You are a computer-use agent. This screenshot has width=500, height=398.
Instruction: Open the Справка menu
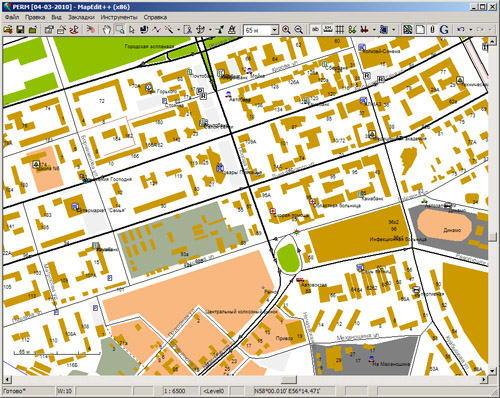(155, 17)
